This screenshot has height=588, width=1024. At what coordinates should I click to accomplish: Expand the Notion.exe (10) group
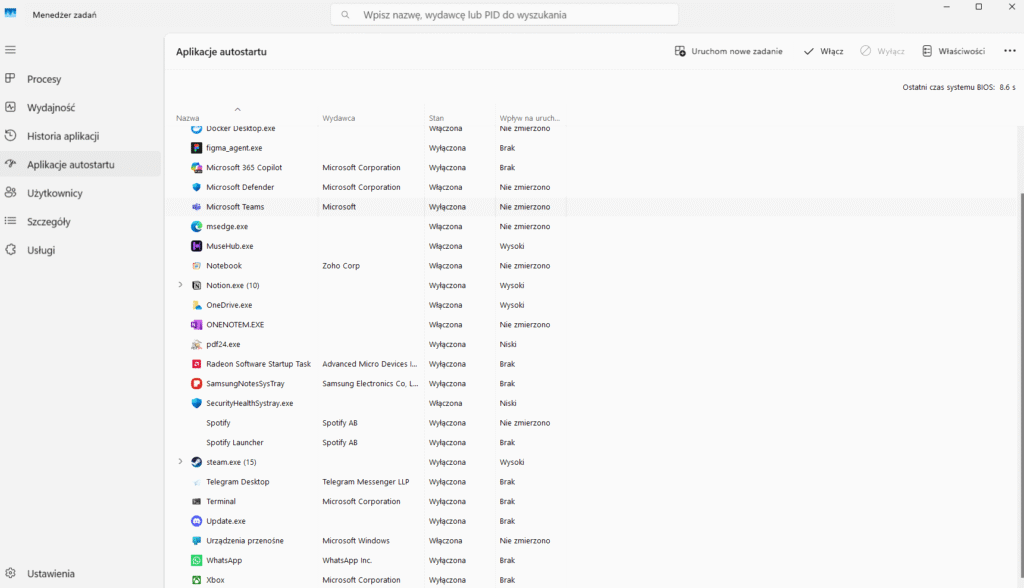pos(180,285)
